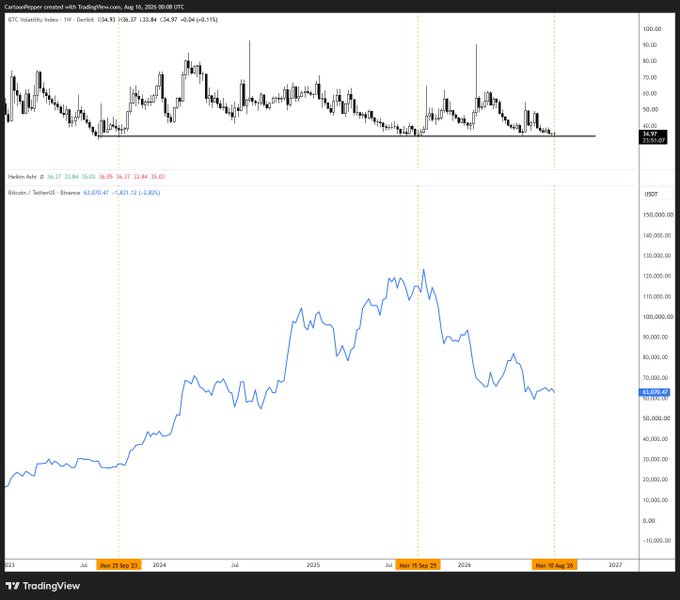Click the -1,831.12 (-2.82%) change text
The width and height of the screenshot is (680, 600).
click(136, 192)
